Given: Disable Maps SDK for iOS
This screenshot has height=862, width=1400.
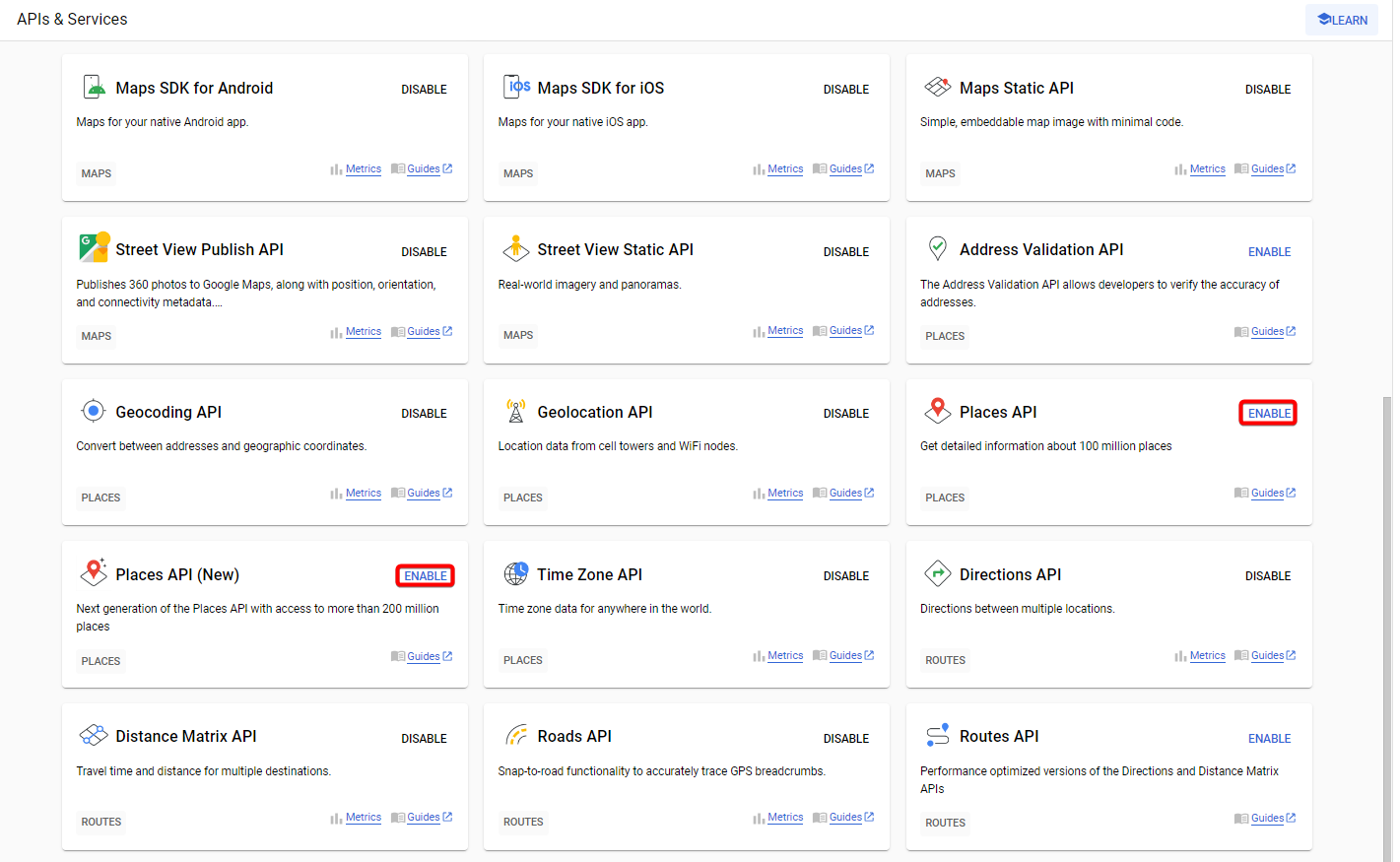Looking at the screenshot, I should tap(846, 90).
